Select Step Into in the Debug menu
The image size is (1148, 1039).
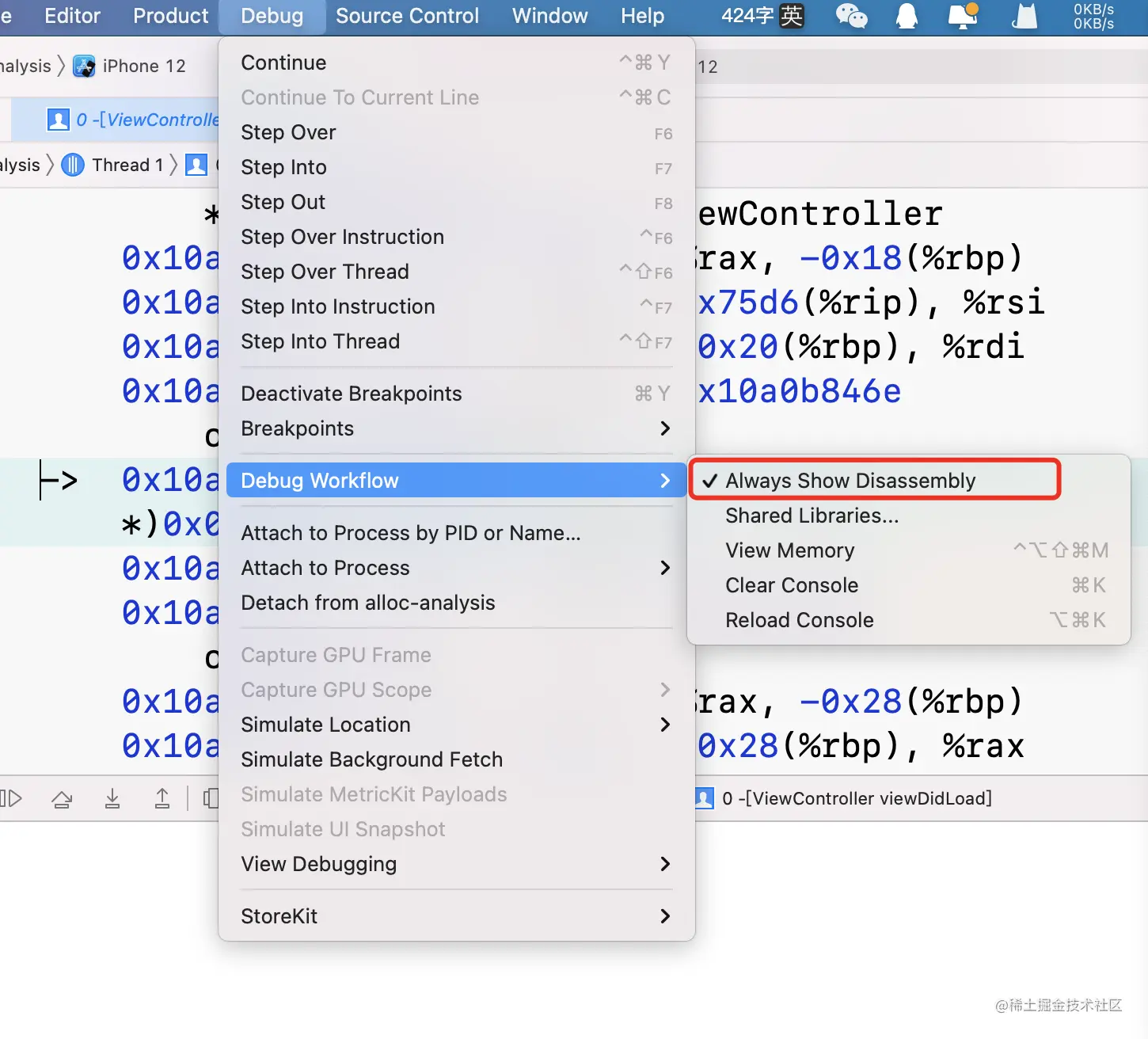pos(456,167)
